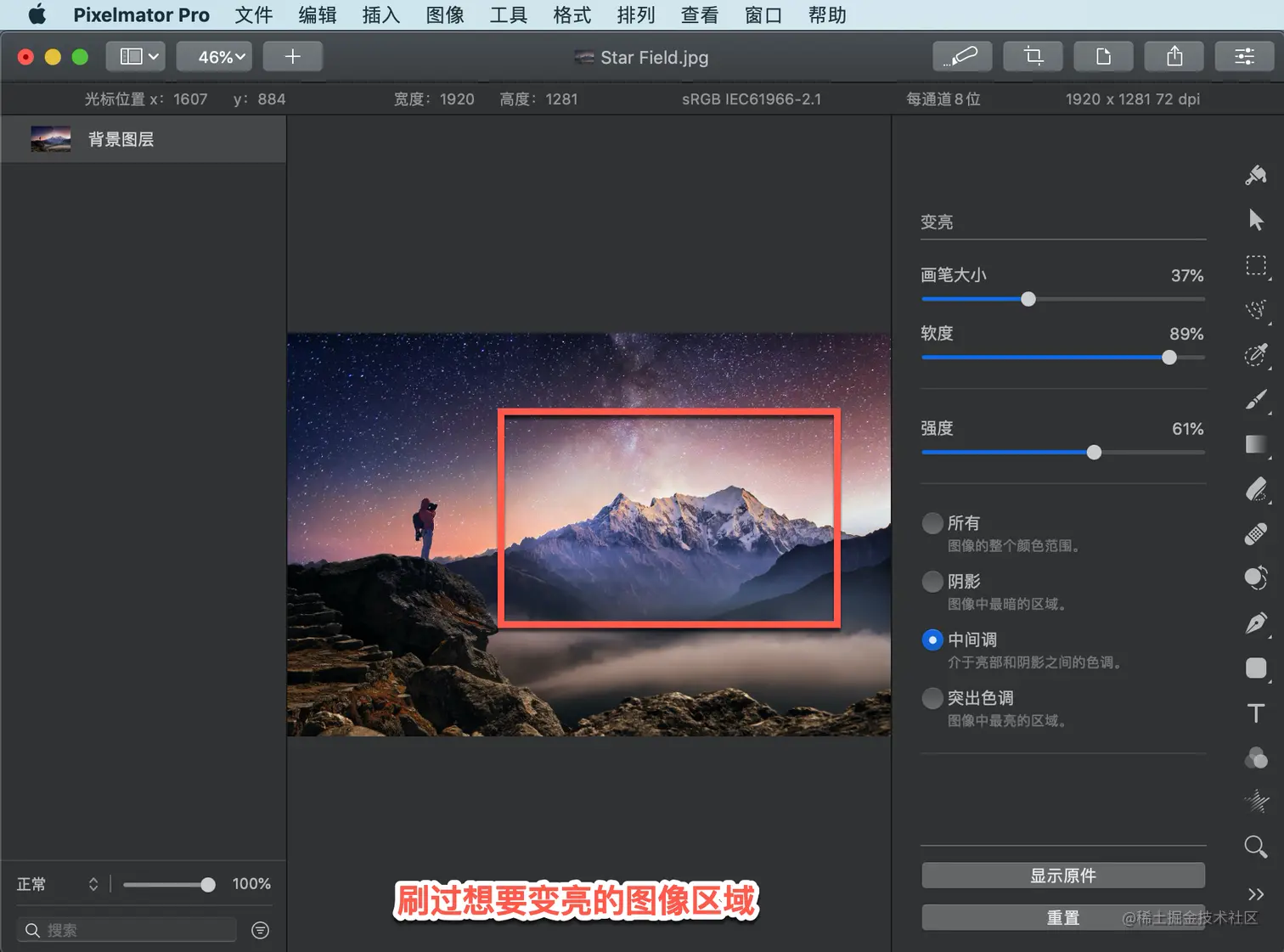Image resolution: width=1284 pixels, height=952 pixels.
Task: Select the rounded rectangle Shape tool
Action: point(1256,668)
